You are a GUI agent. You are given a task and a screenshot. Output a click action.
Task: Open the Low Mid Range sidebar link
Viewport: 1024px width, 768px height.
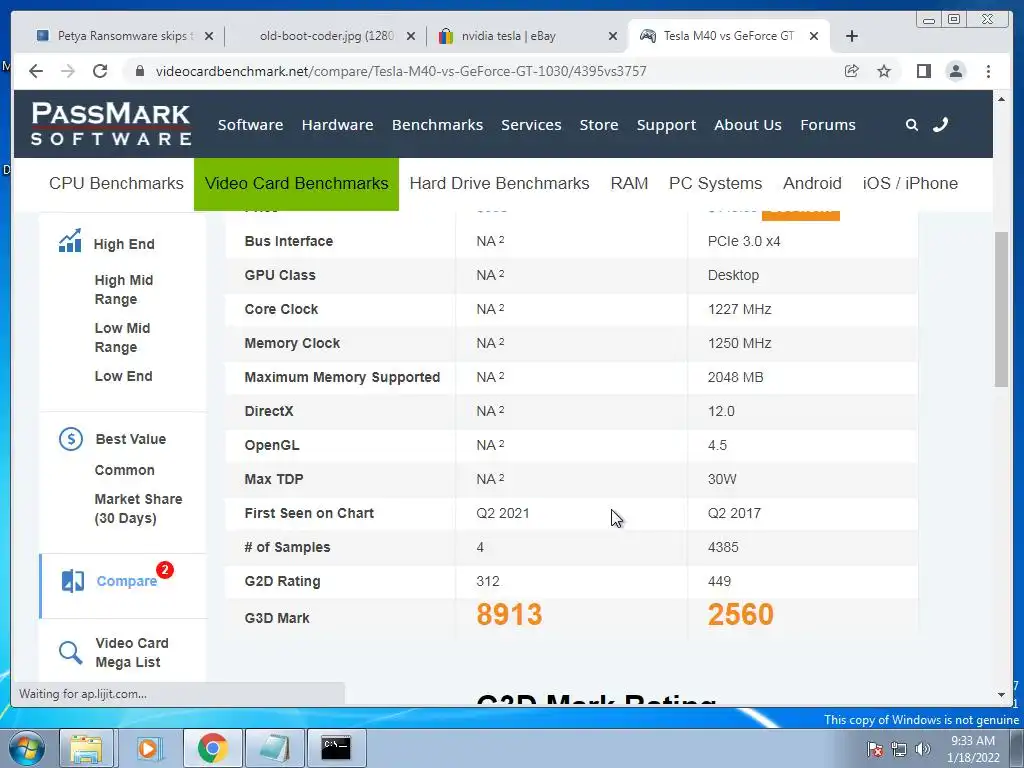122,337
